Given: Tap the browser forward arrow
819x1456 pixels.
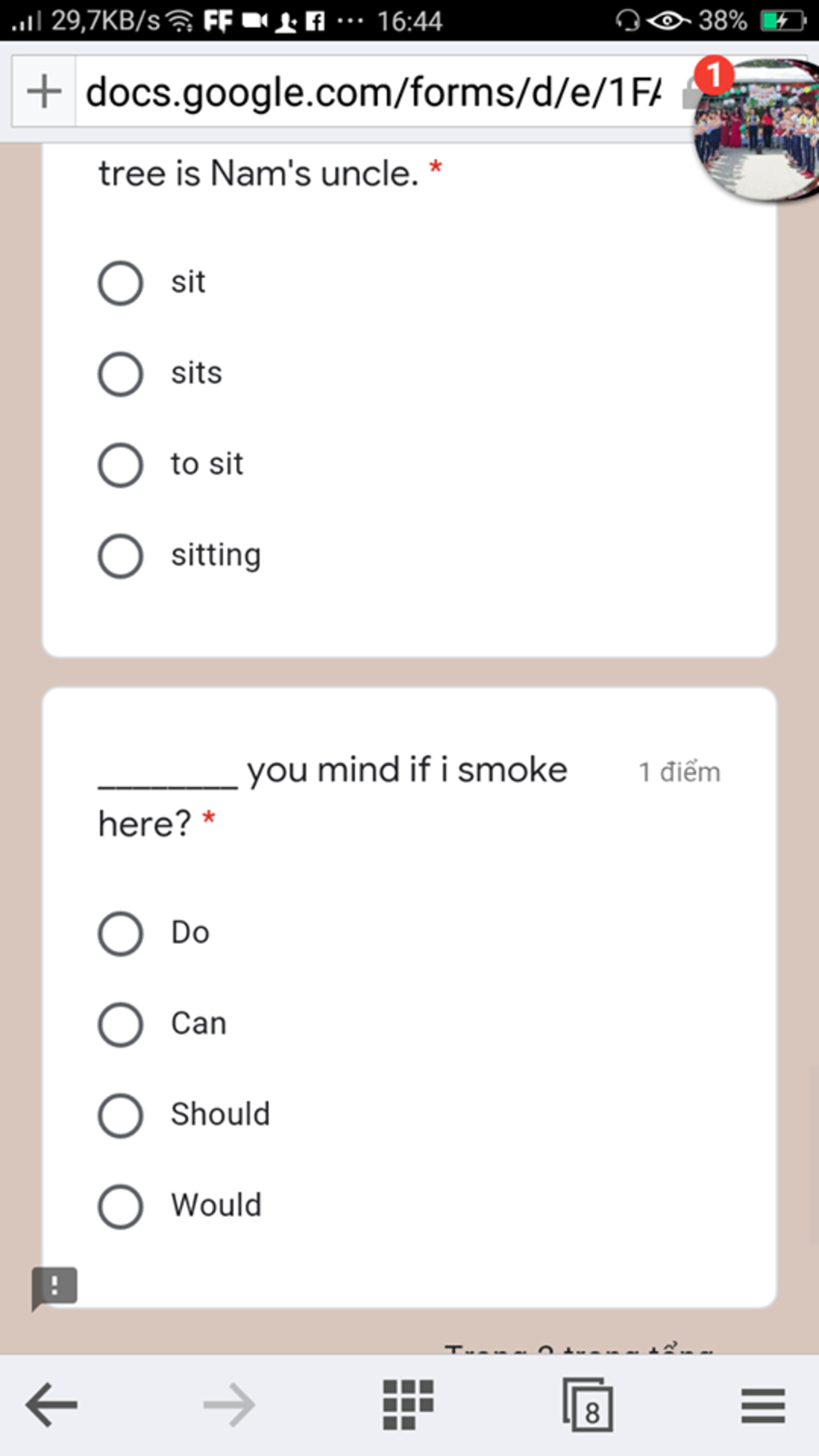Looking at the screenshot, I should pos(229,1405).
